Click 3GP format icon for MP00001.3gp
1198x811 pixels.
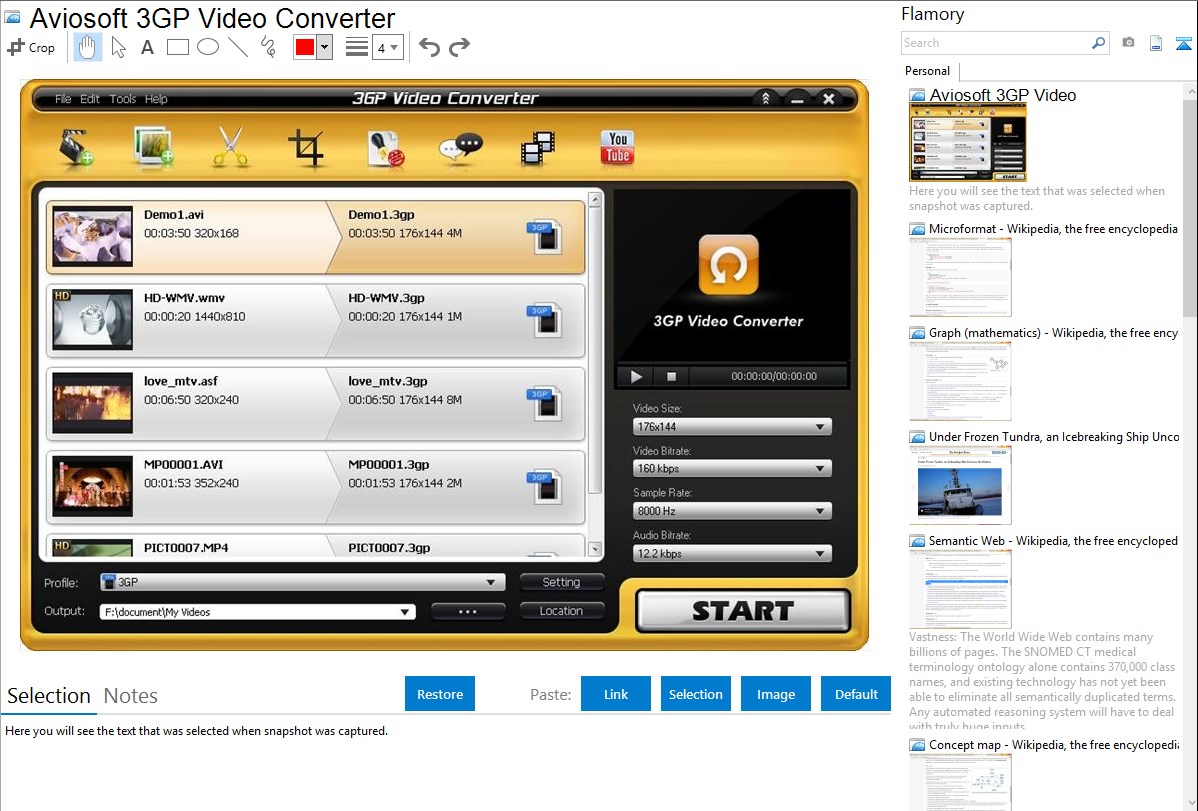pyautogui.click(x=545, y=487)
